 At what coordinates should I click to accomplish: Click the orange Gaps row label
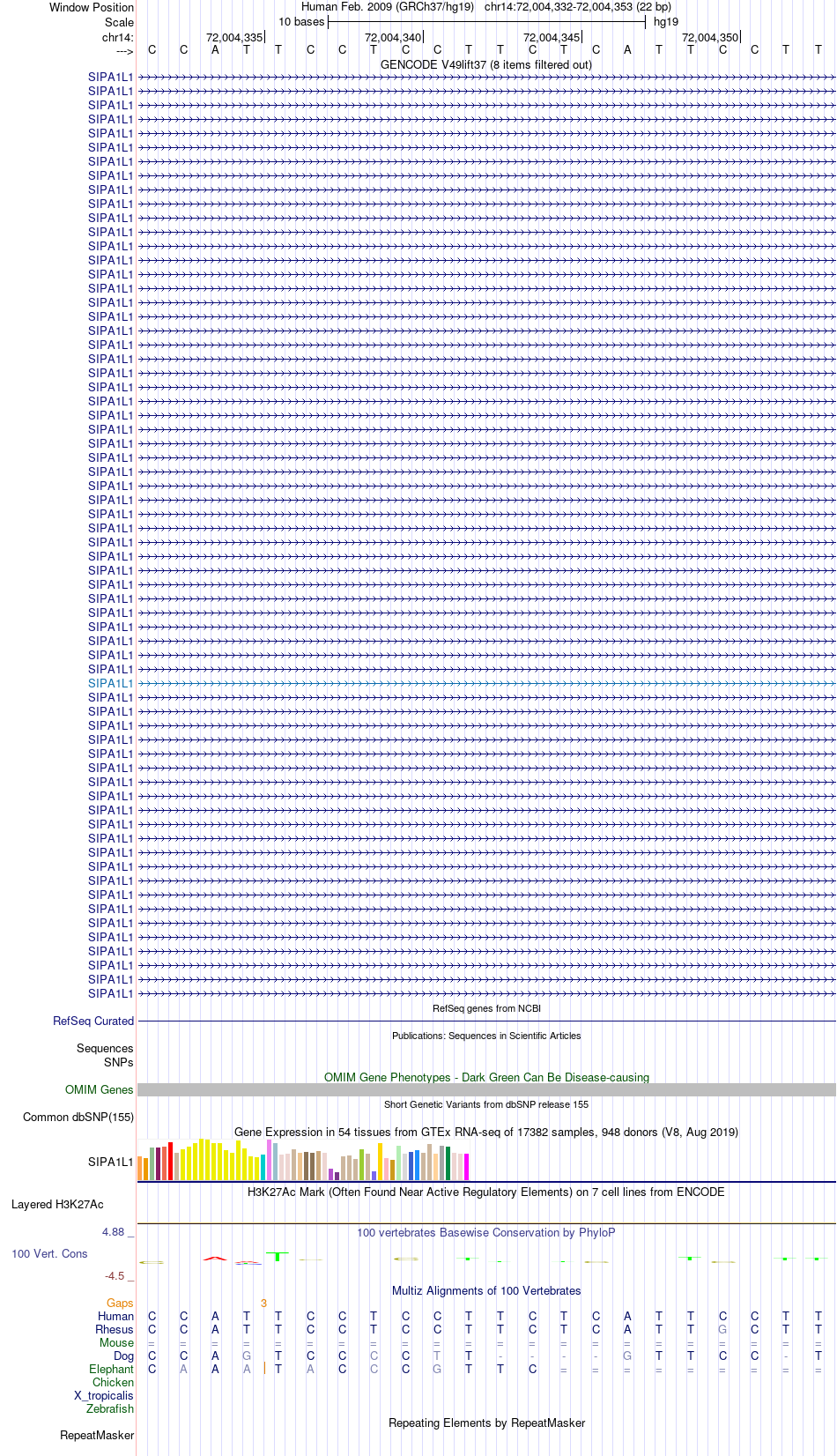[x=120, y=1304]
